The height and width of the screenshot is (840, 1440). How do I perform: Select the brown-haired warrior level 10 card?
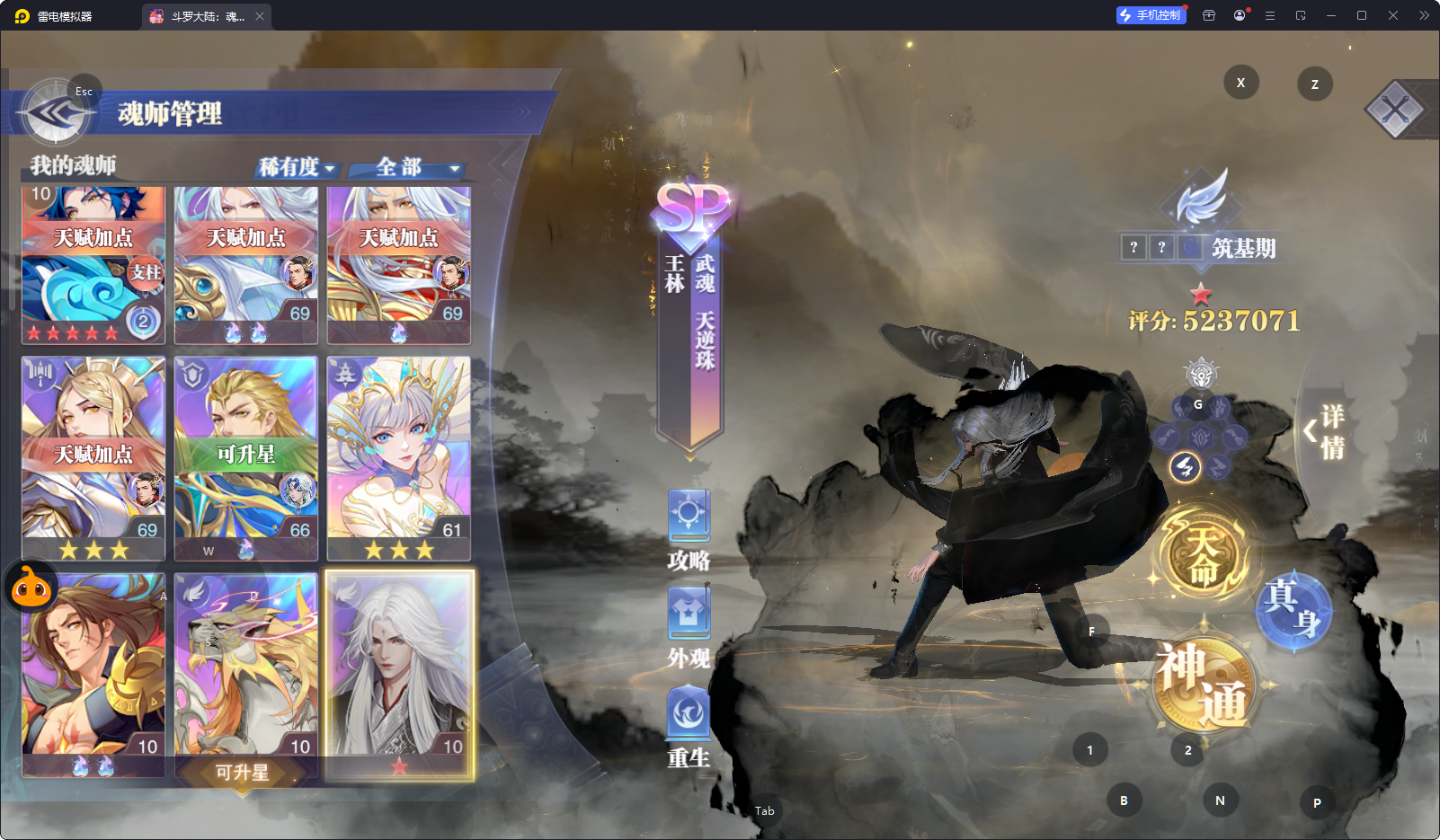(93, 675)
